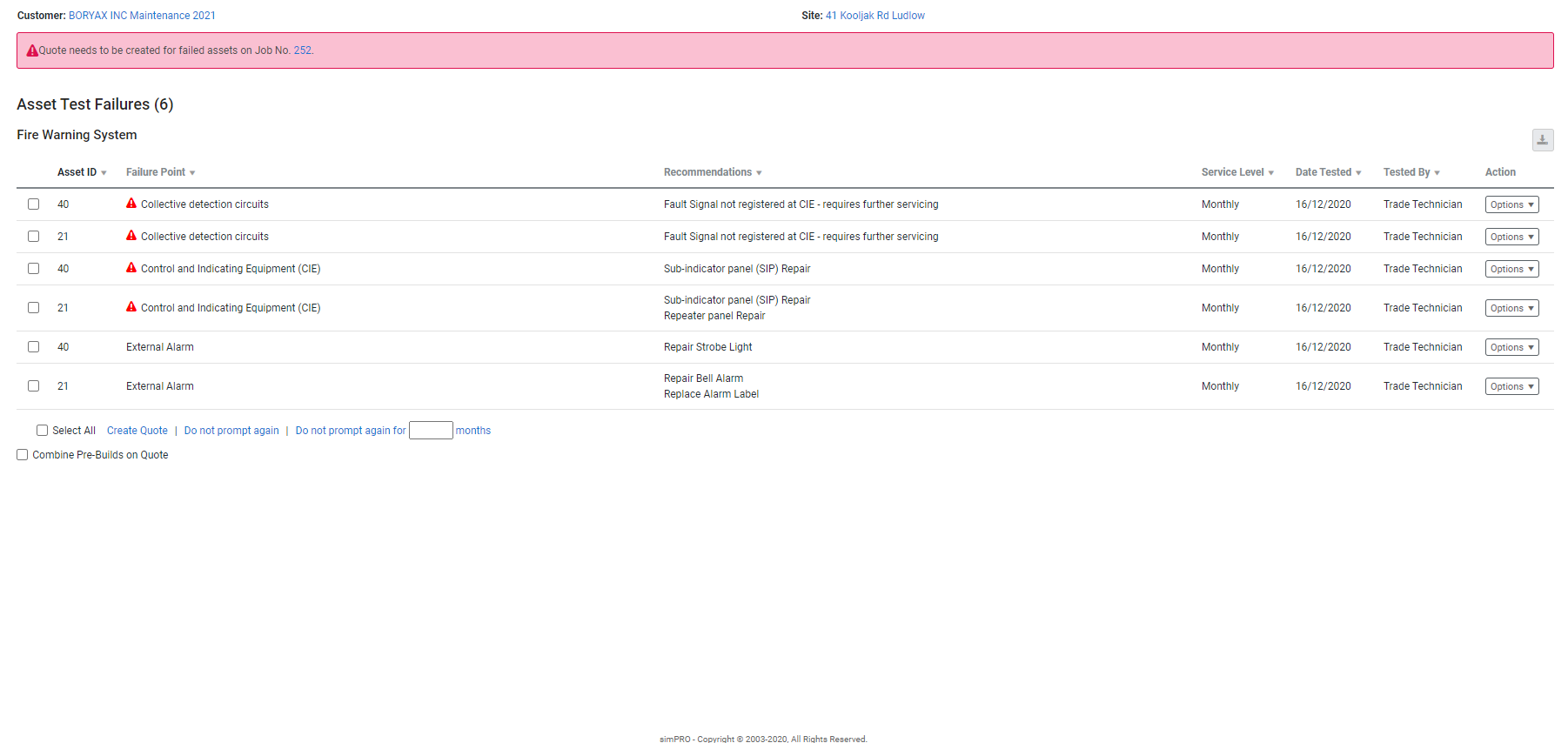Click the red warning icon in the first table row
This screenshot has width=1568, height=743.
point(131,204)
